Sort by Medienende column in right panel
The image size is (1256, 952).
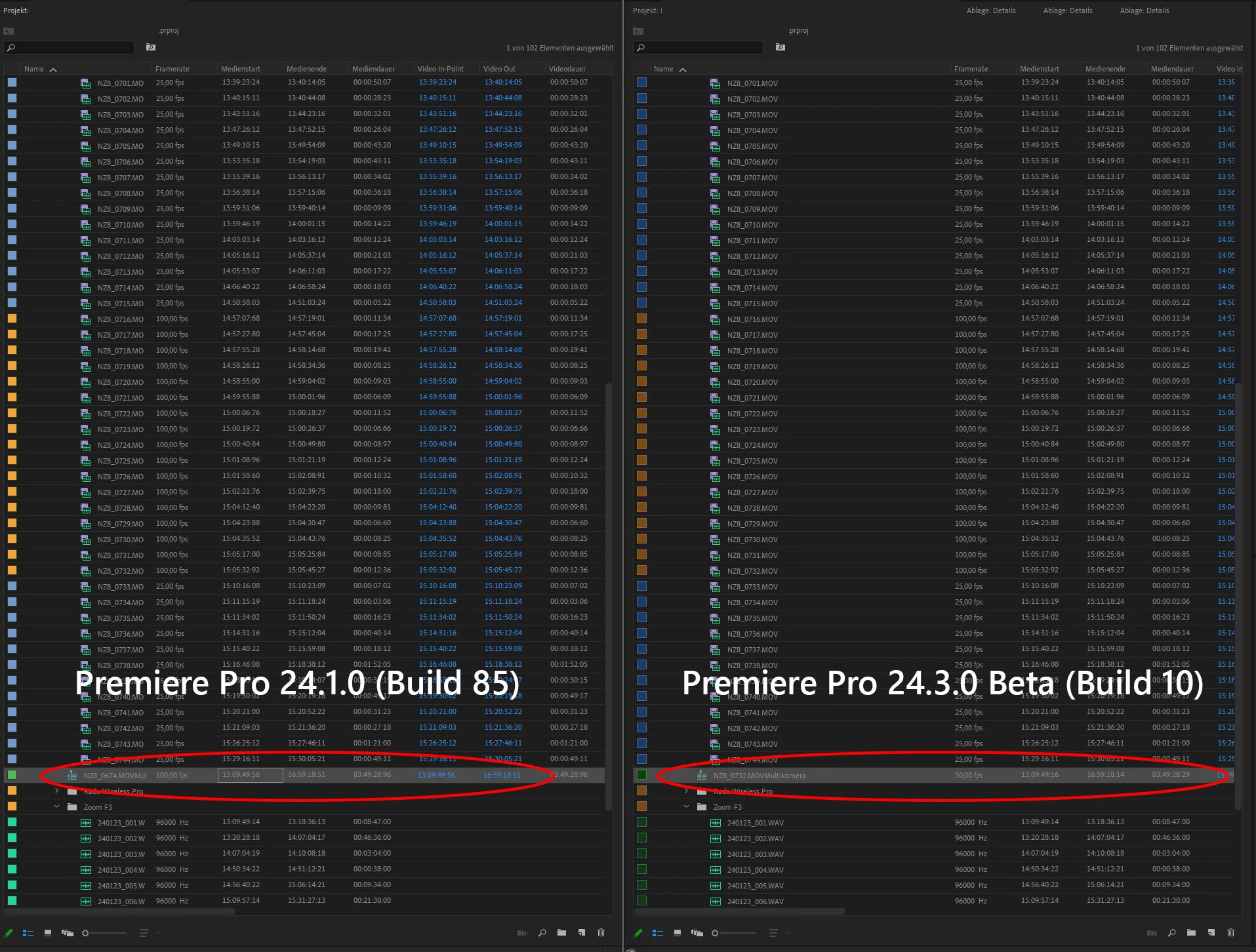[1106, 69]
